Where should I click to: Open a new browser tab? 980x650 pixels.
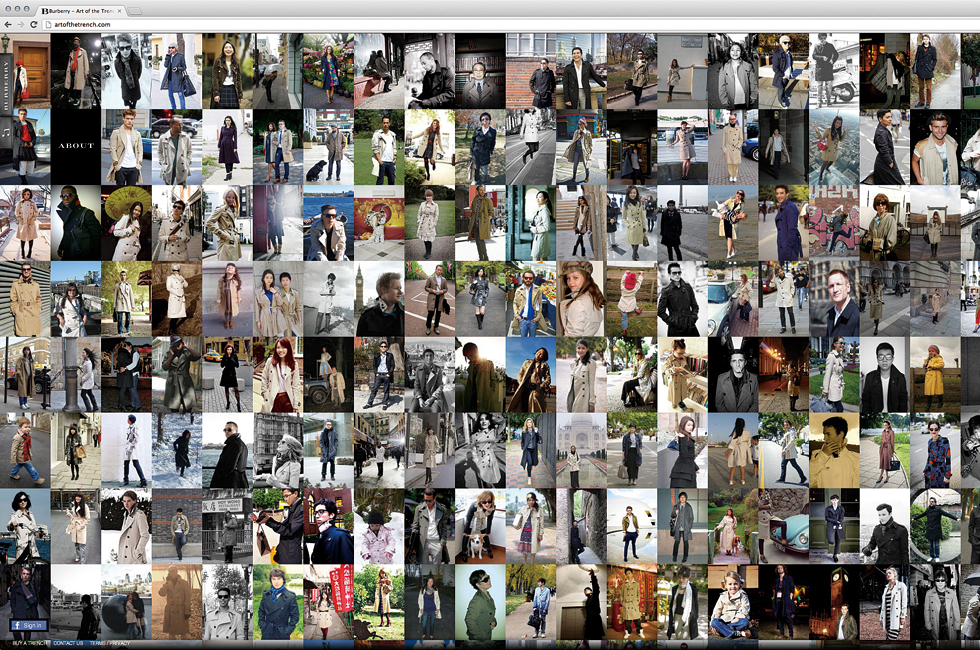(x=134, y=10)
